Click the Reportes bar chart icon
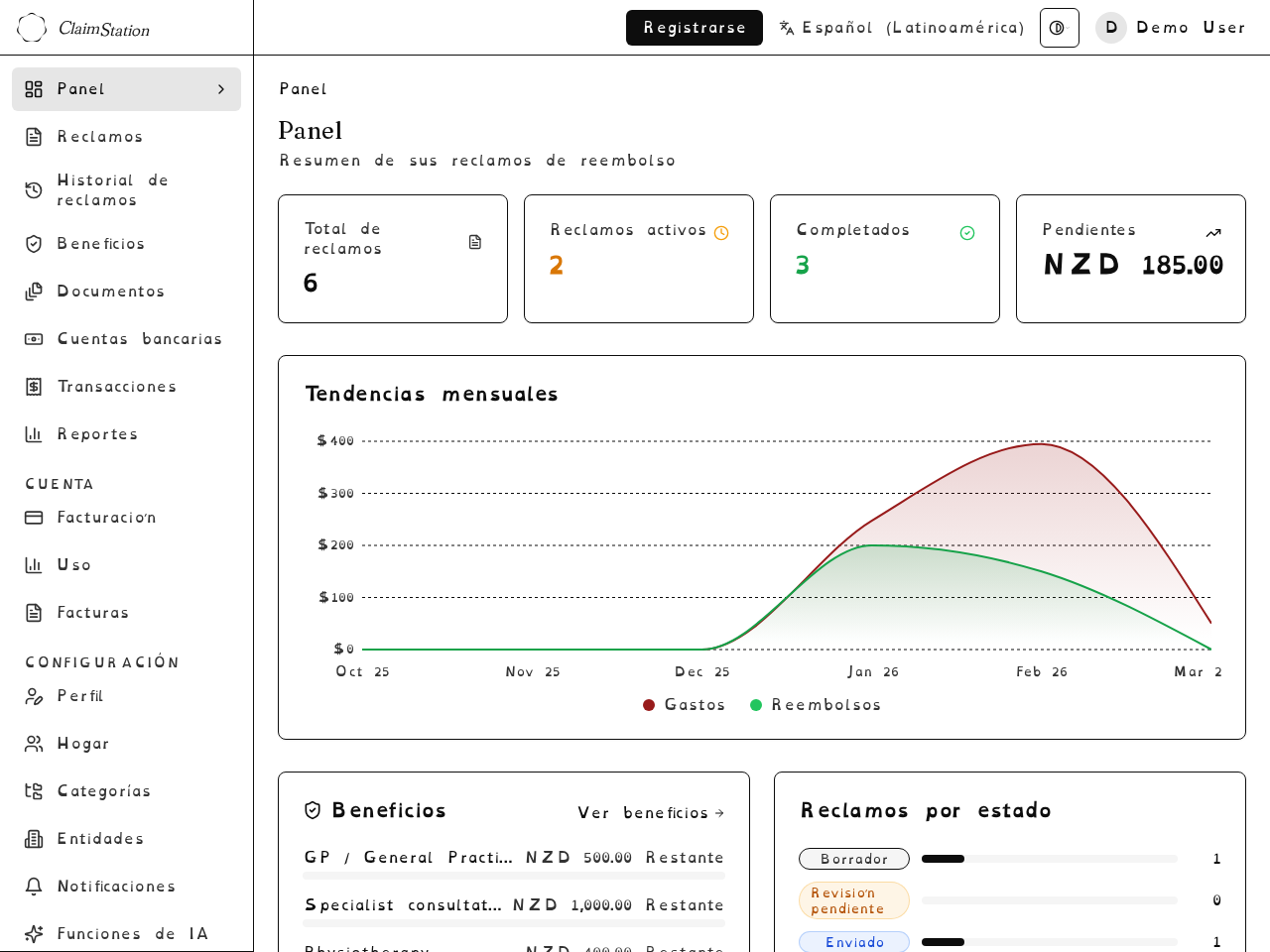Viewport: 1270px width, 952px height. coord(34,434)
